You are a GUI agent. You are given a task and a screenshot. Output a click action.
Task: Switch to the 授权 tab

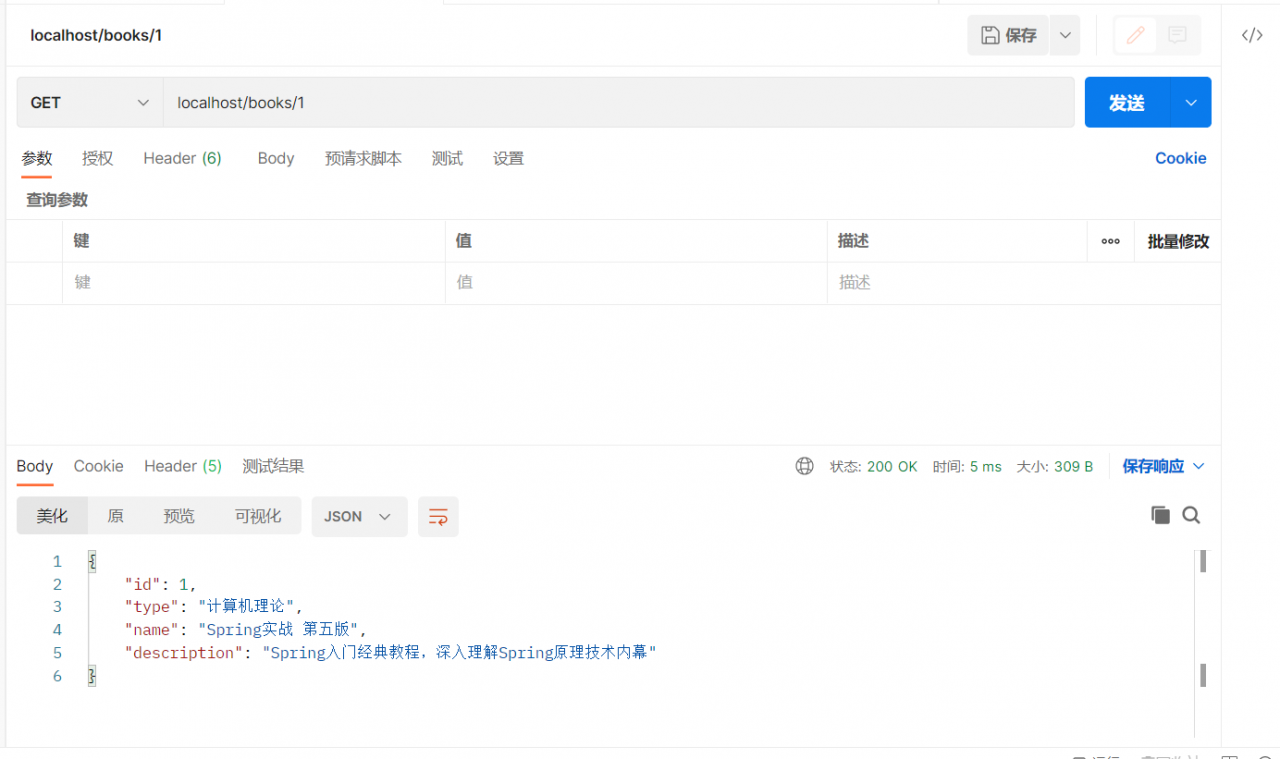(x=98, y=158)
